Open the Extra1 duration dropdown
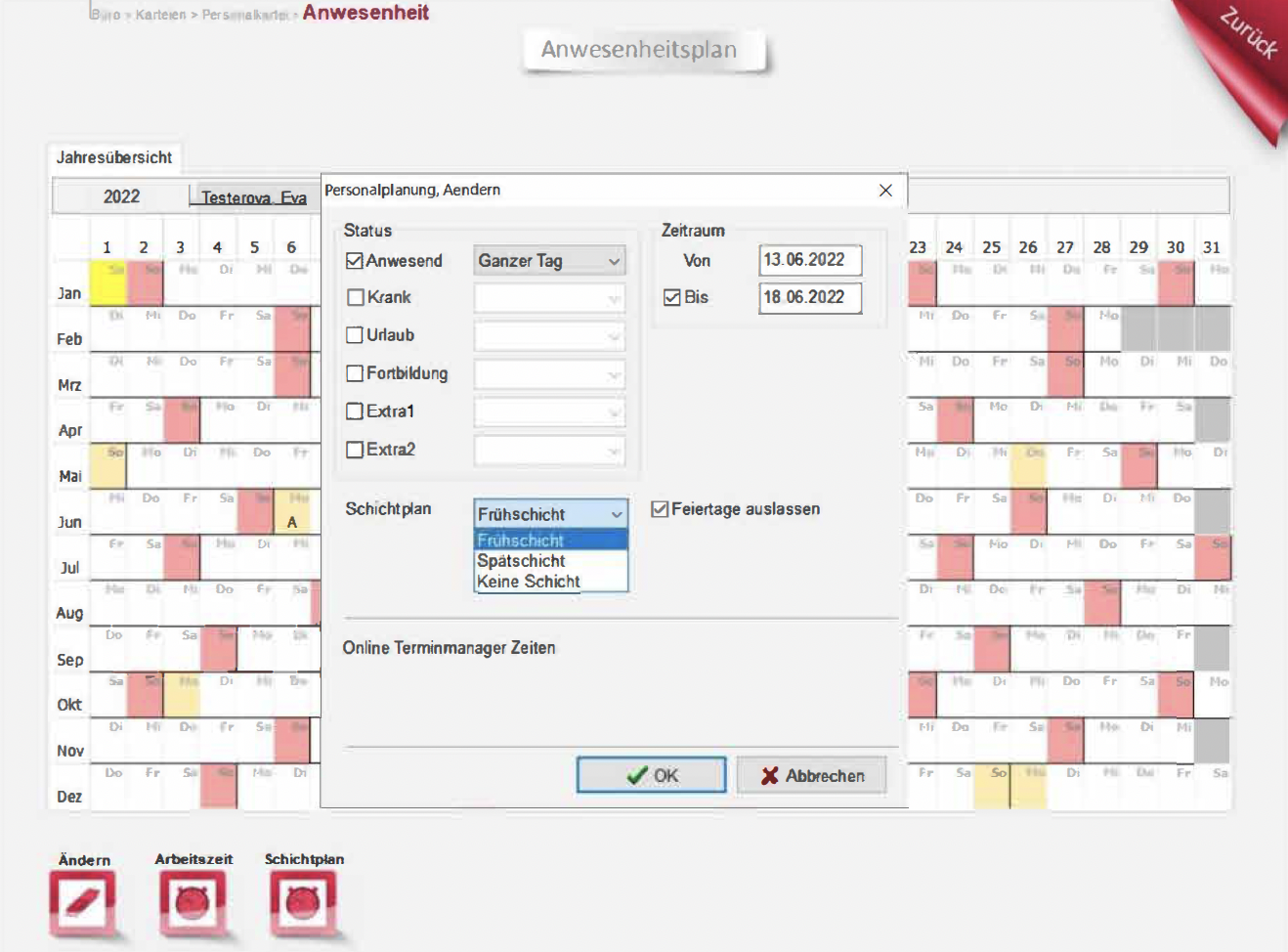Screen dimensions: 1288x952 pyautogui.click(x=549, y=412)
